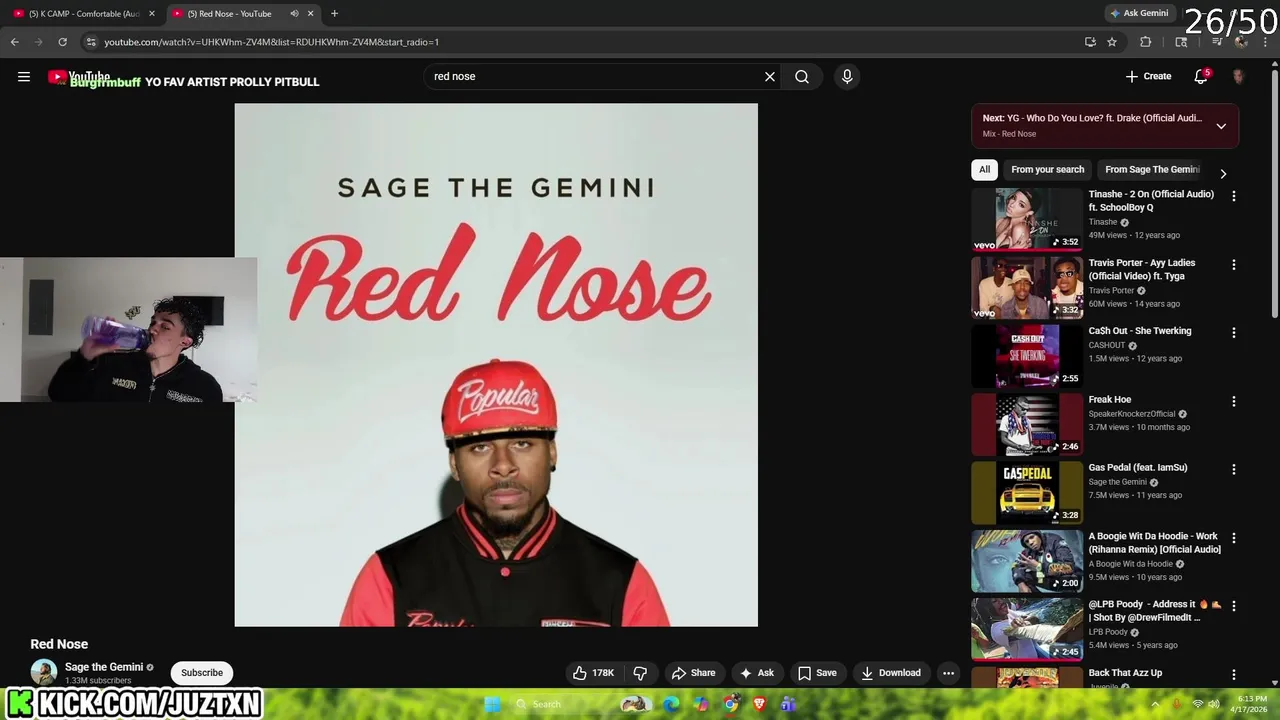
Task: Save video to a playlist
Action: (817, 673)
